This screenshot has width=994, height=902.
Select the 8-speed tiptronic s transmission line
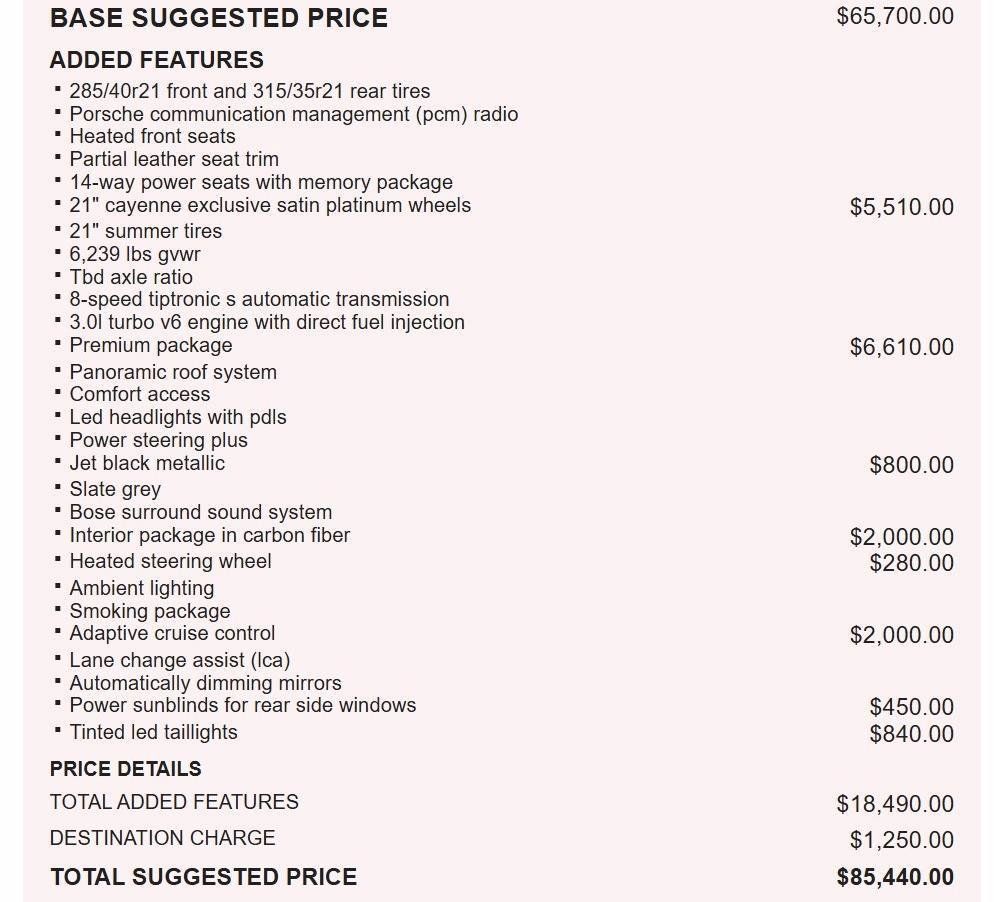(x=259, y=299)
